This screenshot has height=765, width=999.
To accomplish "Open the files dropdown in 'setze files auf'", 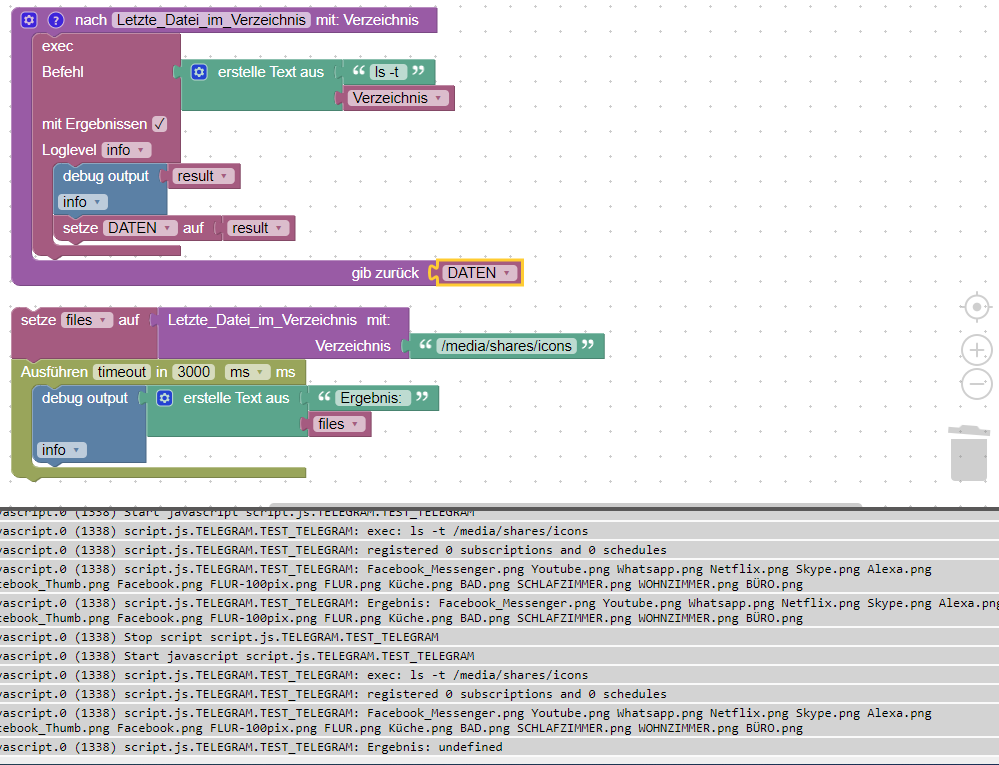I will tap(87, 320).
